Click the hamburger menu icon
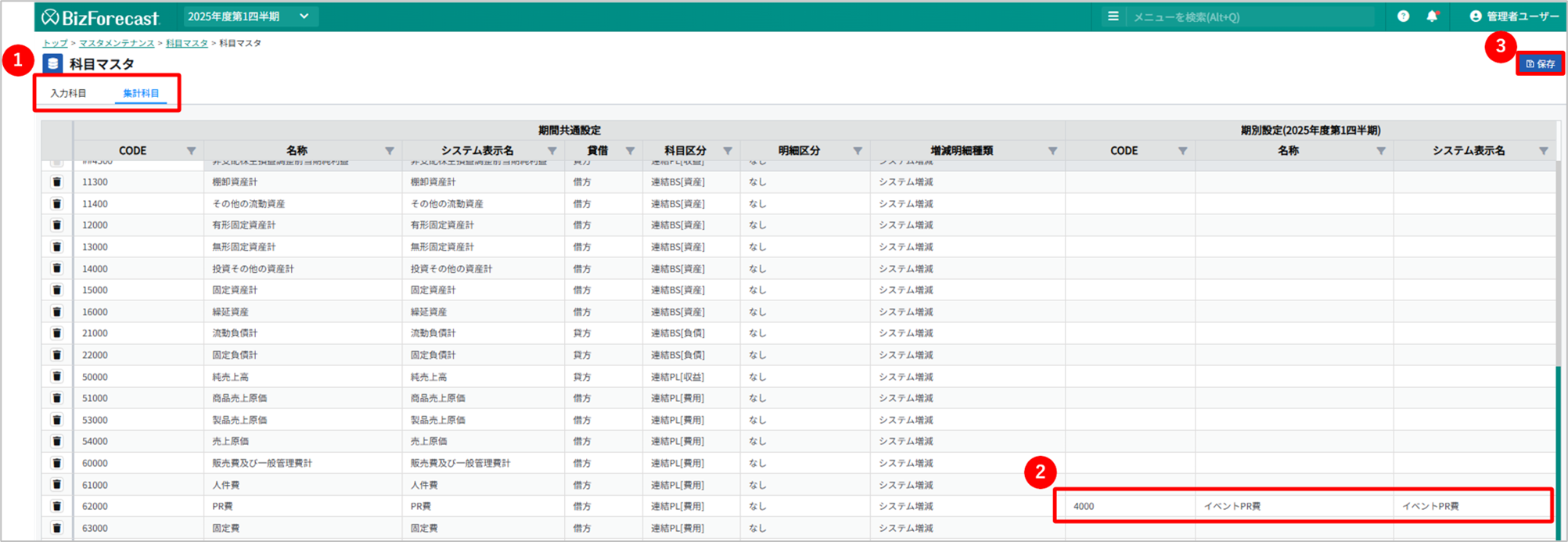 (1113, 16)
